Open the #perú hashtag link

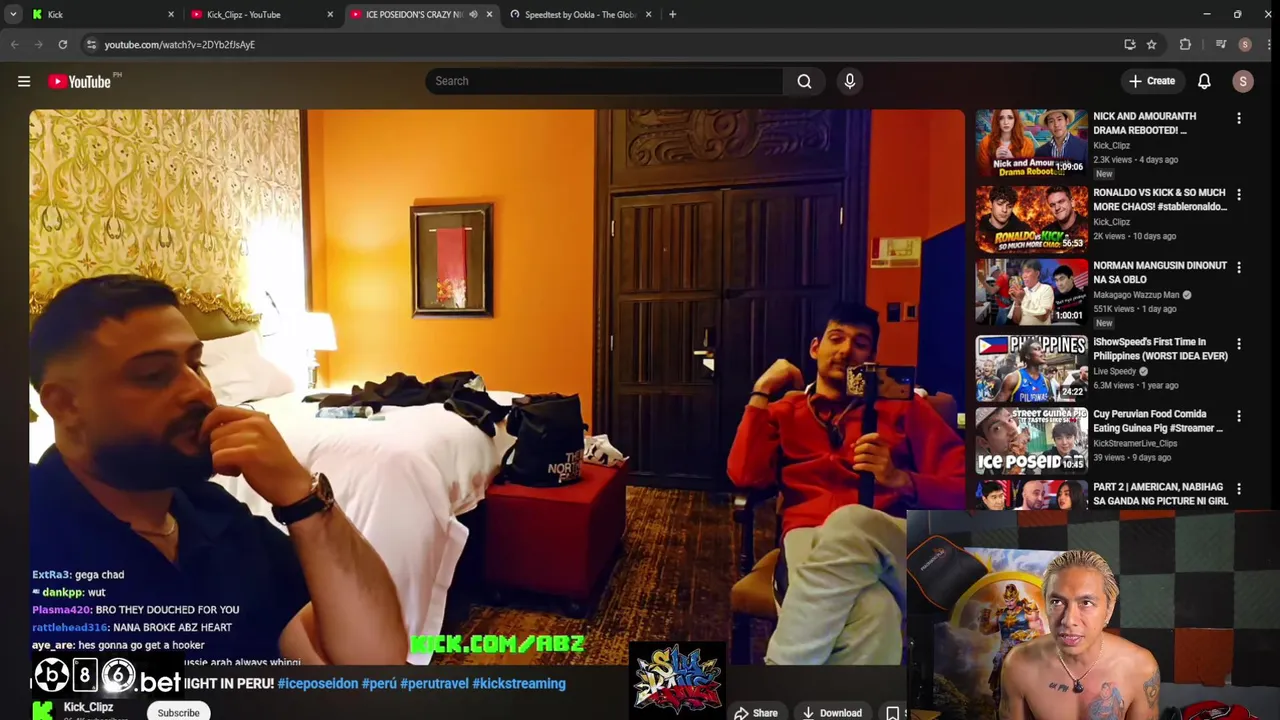click(379, 684)
